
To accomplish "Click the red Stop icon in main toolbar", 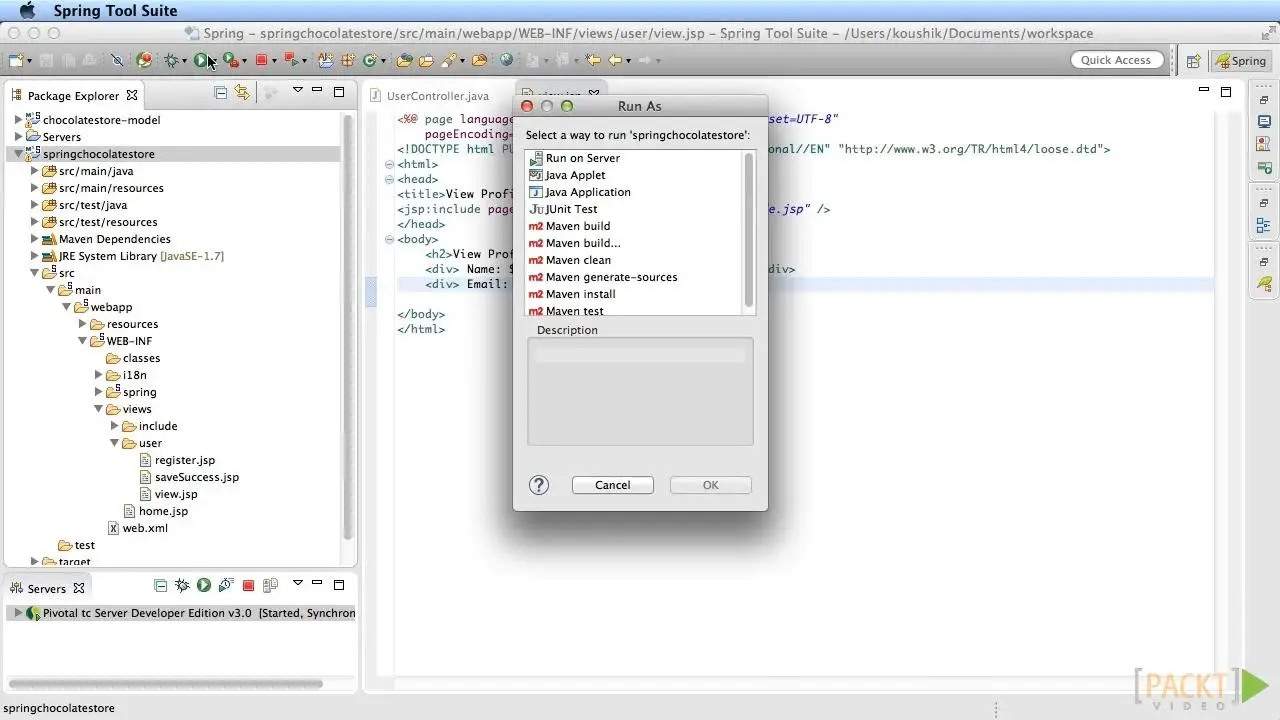I will click(x=261, y=61).
